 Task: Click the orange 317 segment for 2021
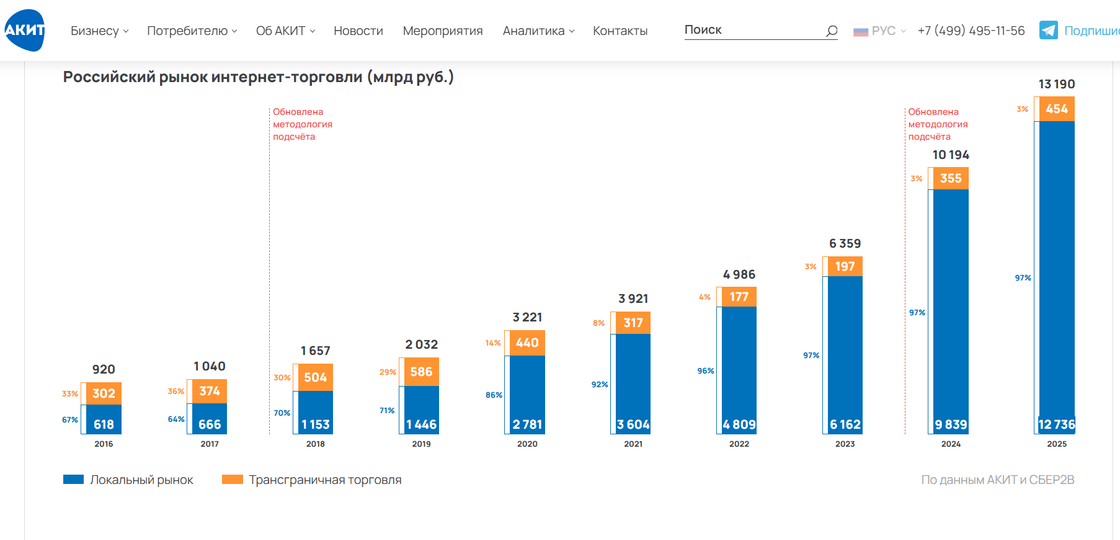coord(633,323)
